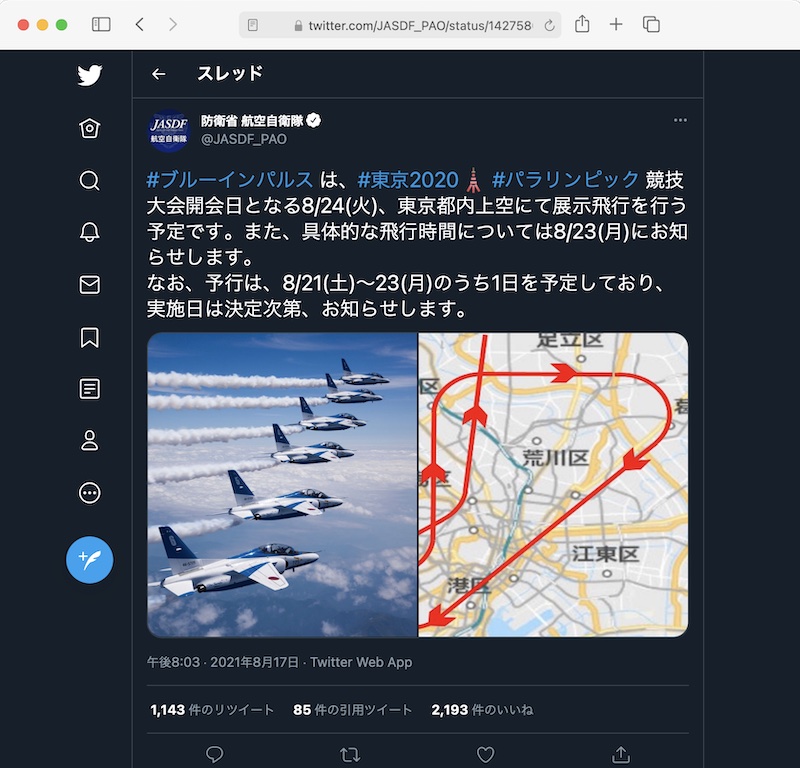Select the Search (Explore) icon
The height and width of the screenshot is (768, 800).
[89, 181]
